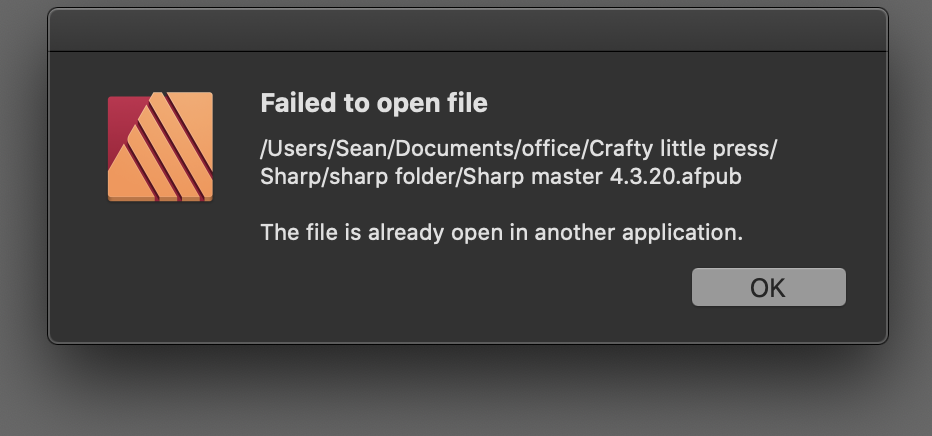Screen dimensions: 932x436
Task: Click the word "file" in the heading
Action: click(468, 103)
